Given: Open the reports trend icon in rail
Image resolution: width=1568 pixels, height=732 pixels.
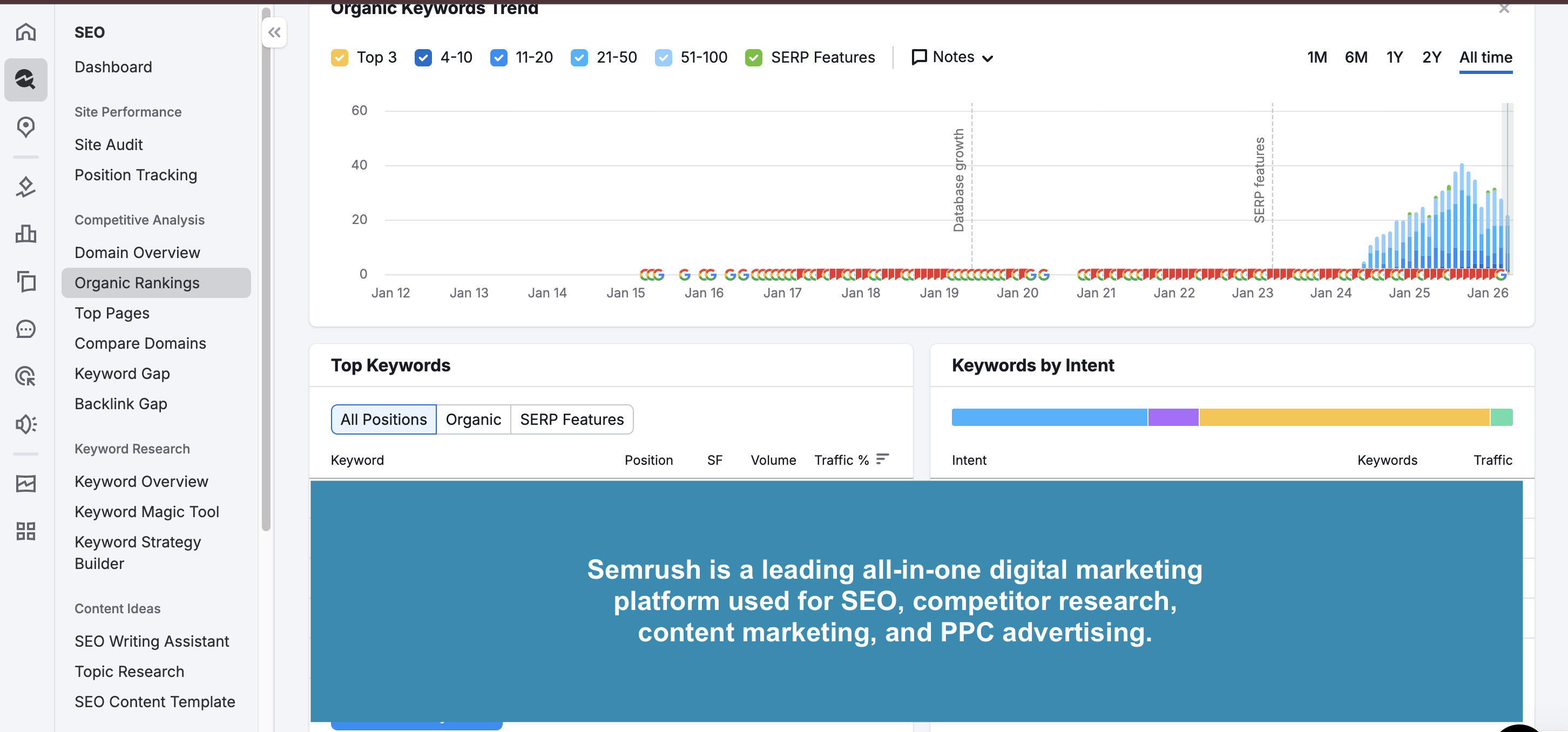Looking at the screenshot, I should 25,484.
